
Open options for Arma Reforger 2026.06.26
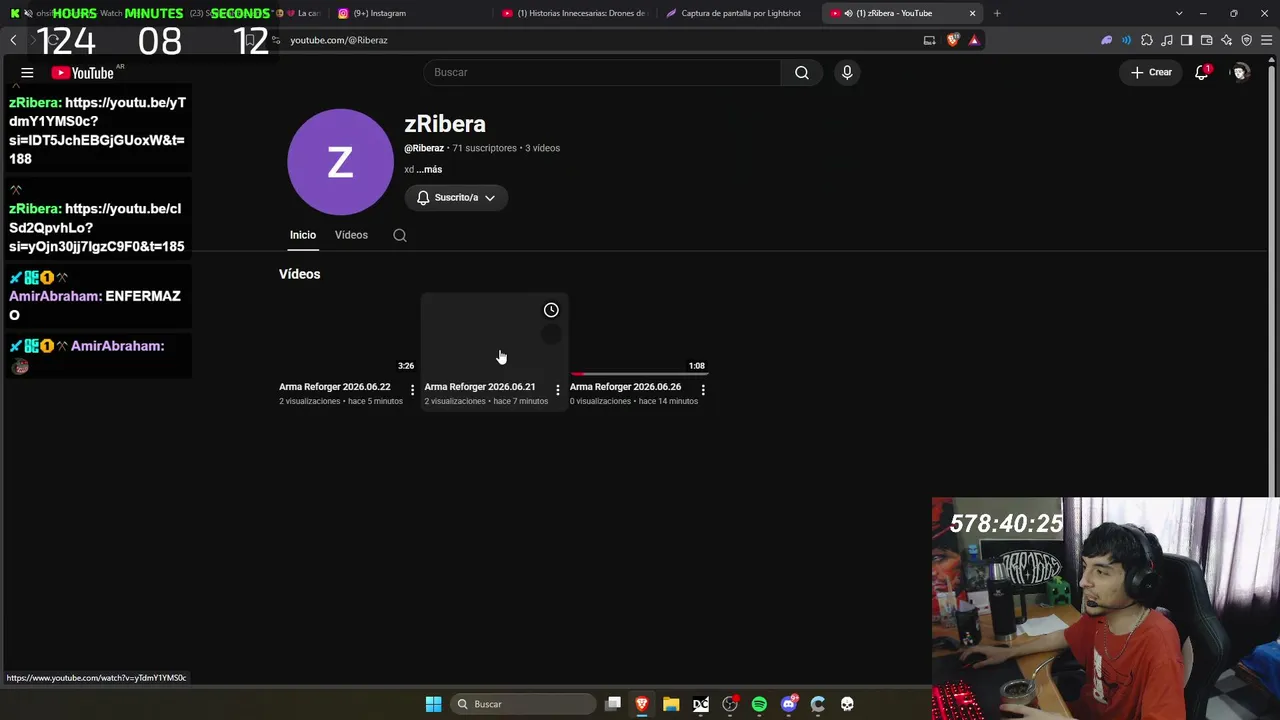pos(703,390)
